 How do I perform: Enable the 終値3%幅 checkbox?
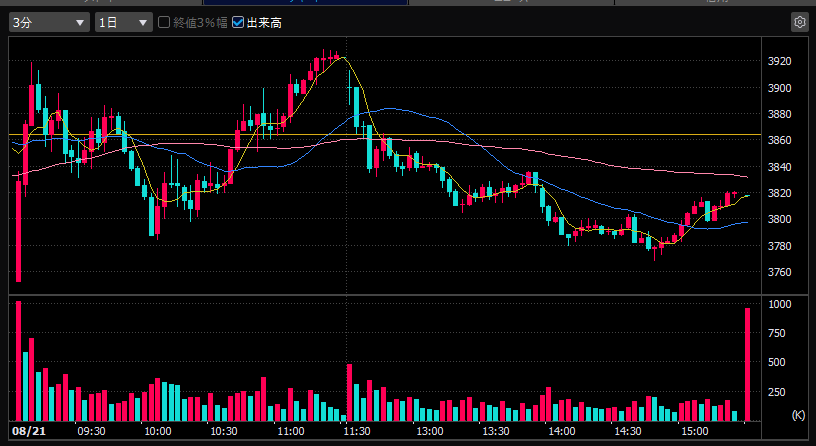coord(164,22)
